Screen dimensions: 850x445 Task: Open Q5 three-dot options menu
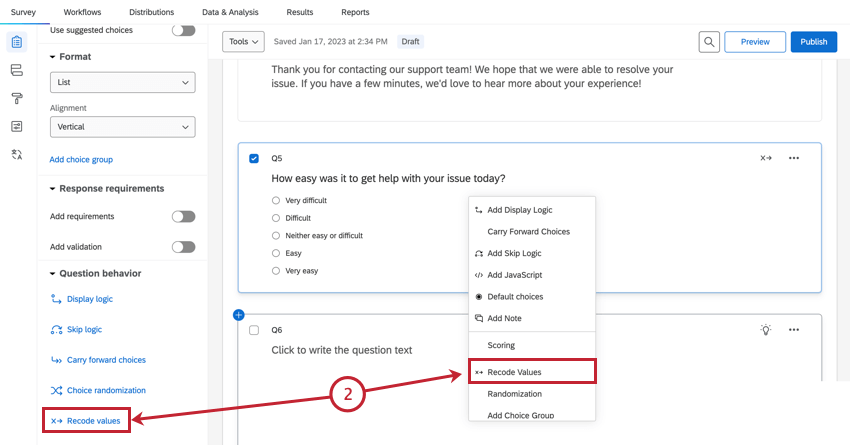tap(794, 158)
